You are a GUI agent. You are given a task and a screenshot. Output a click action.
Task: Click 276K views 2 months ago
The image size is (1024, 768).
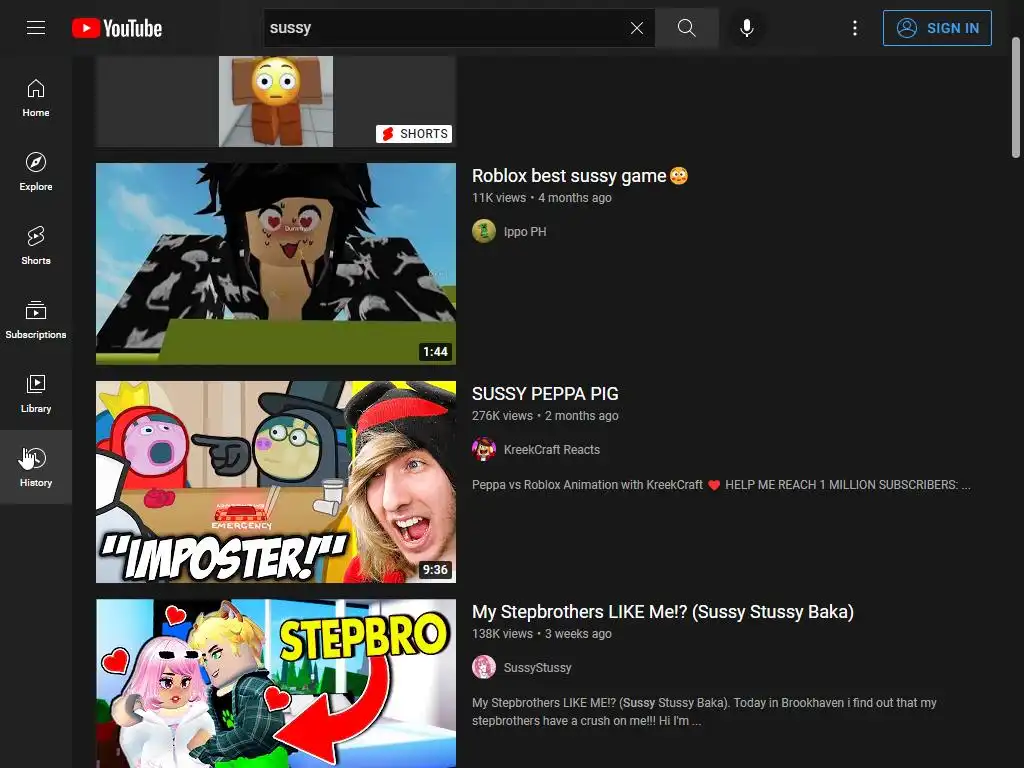point(545,415)
